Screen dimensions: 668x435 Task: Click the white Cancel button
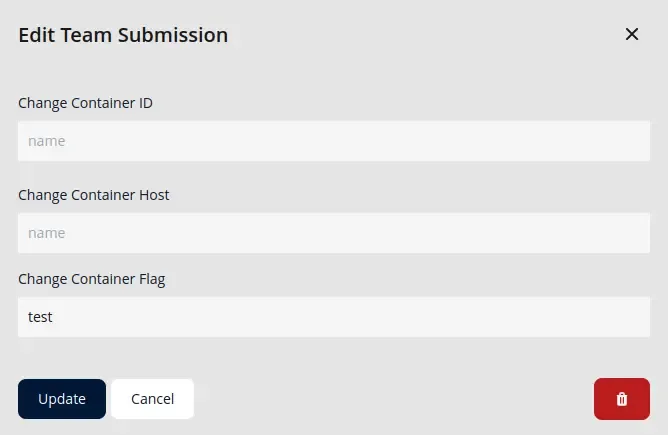click(x=153, y=399)
